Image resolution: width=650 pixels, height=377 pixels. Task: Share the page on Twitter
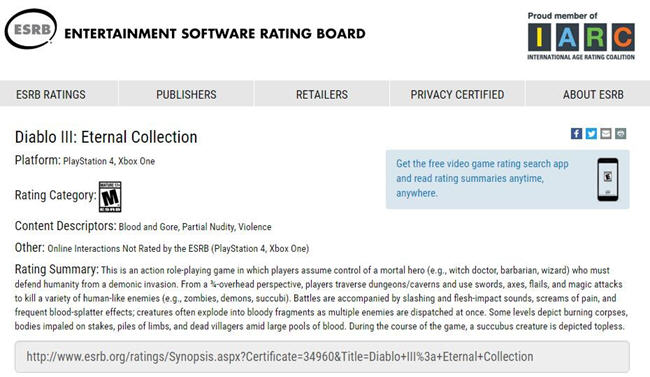click(591, 134)
